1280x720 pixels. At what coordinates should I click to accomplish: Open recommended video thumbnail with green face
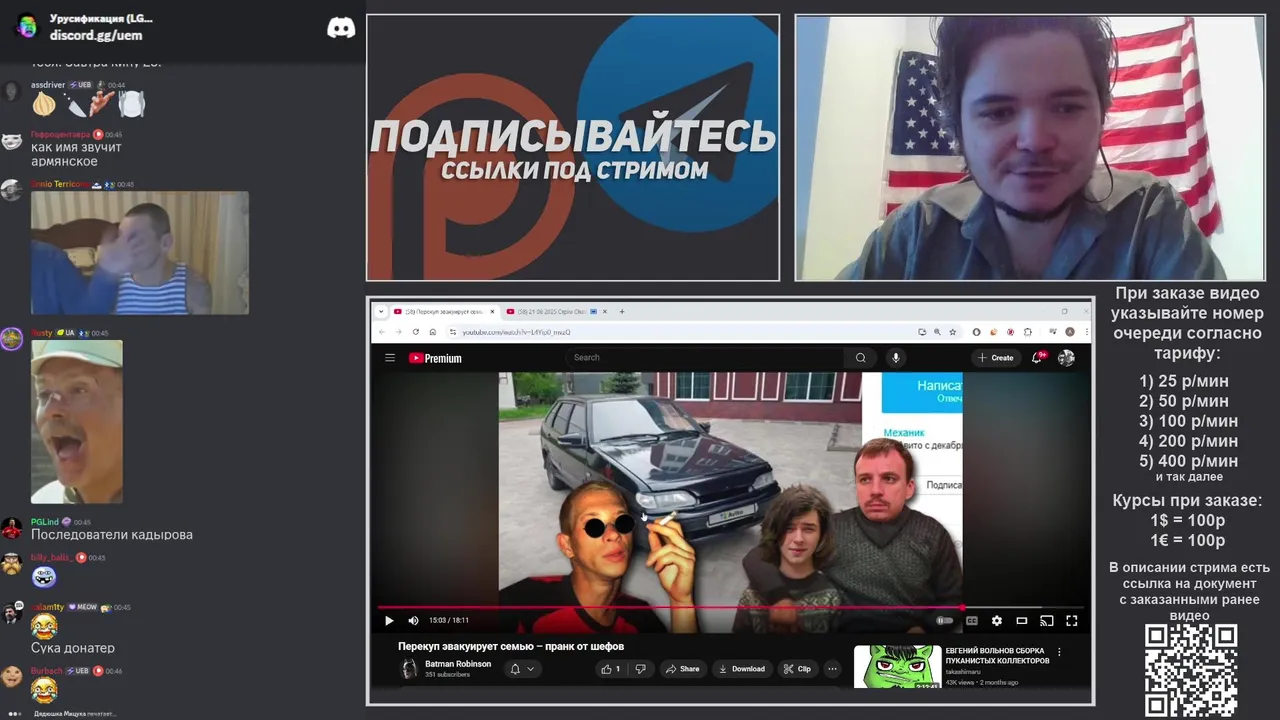tap(898, 667)
